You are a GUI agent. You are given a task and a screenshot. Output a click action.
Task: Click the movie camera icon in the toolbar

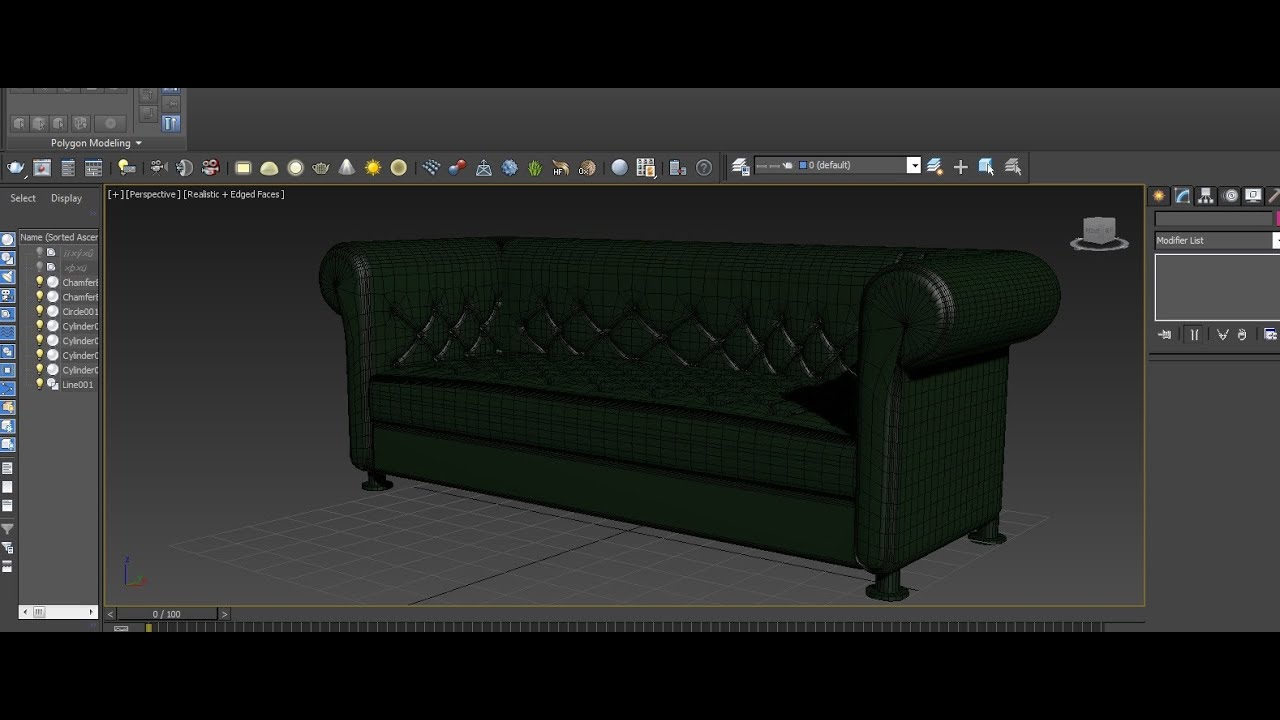point(158,168)
